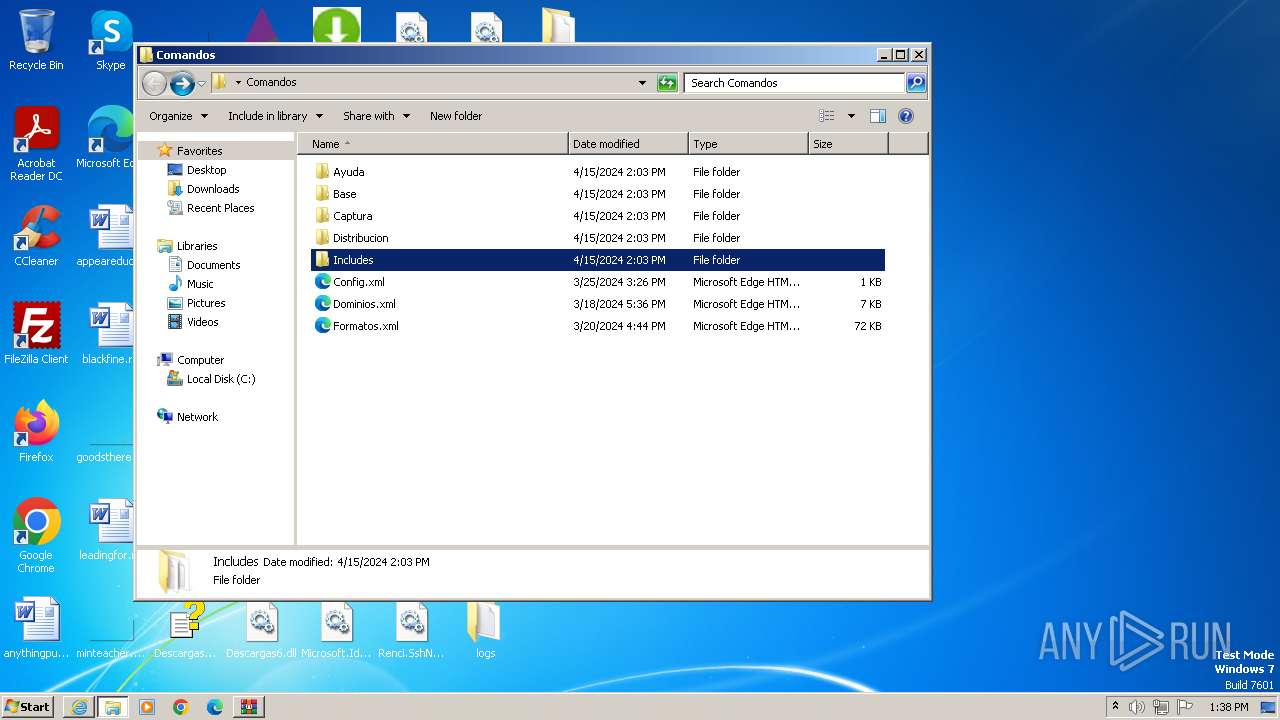Screen dimensions: 1280x720
Task: Click the CCleaner desktop icon
Action: click(x=36, y=236)
